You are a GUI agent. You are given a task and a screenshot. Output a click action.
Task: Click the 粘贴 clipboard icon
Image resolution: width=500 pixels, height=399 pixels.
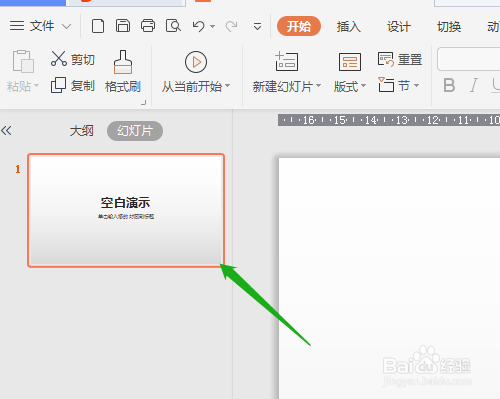click(23, 61)
